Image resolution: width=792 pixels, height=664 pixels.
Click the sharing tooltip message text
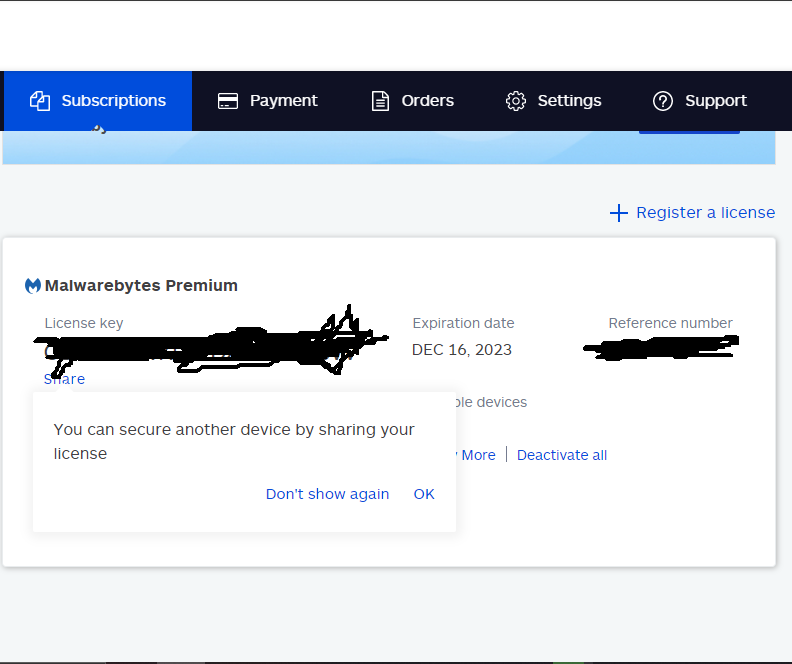click(234, 441)
